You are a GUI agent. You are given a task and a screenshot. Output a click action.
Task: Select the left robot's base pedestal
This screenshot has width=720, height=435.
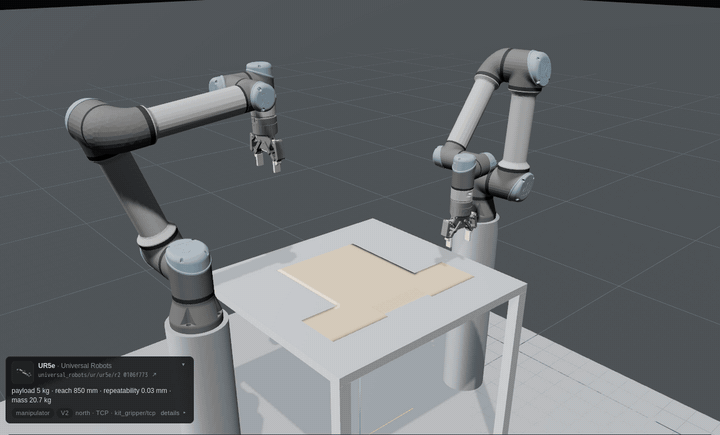point(202,377)
